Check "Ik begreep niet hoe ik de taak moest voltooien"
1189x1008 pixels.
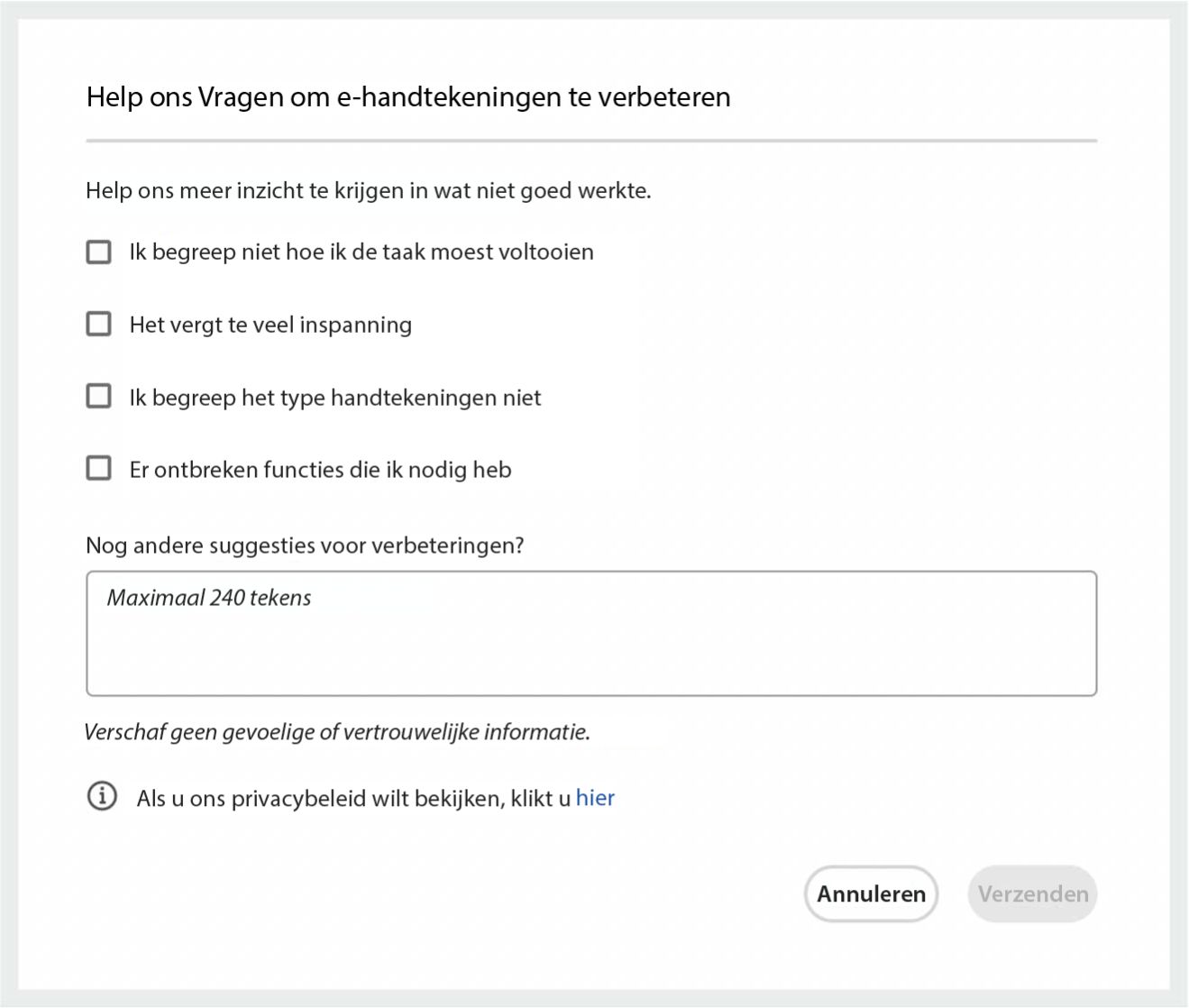click(x=98, y=252)
